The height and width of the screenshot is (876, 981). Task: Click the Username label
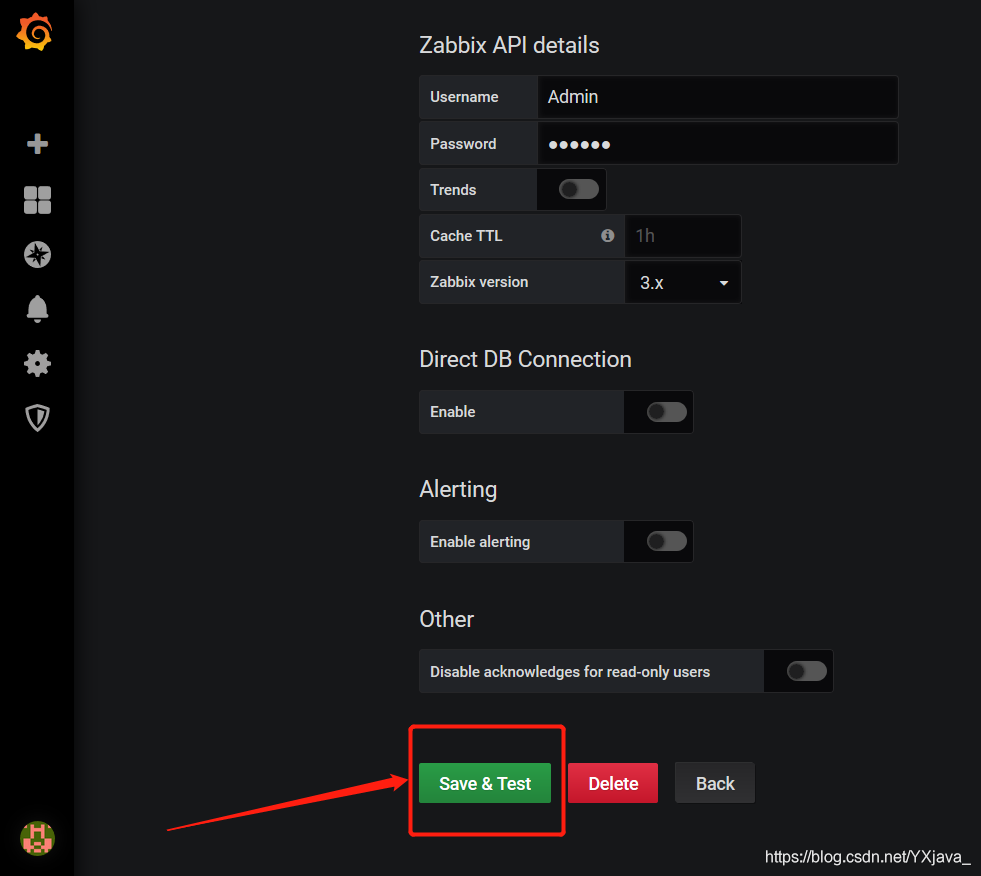[464, 97]
